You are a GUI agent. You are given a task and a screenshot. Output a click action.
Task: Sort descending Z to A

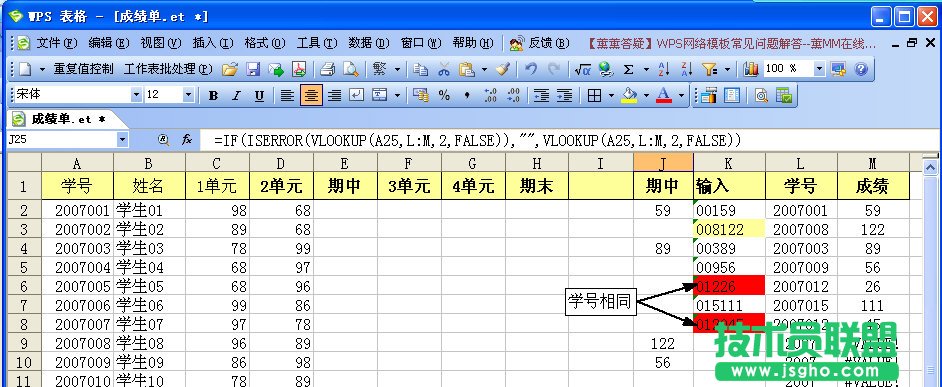click(x=687, y=69)
